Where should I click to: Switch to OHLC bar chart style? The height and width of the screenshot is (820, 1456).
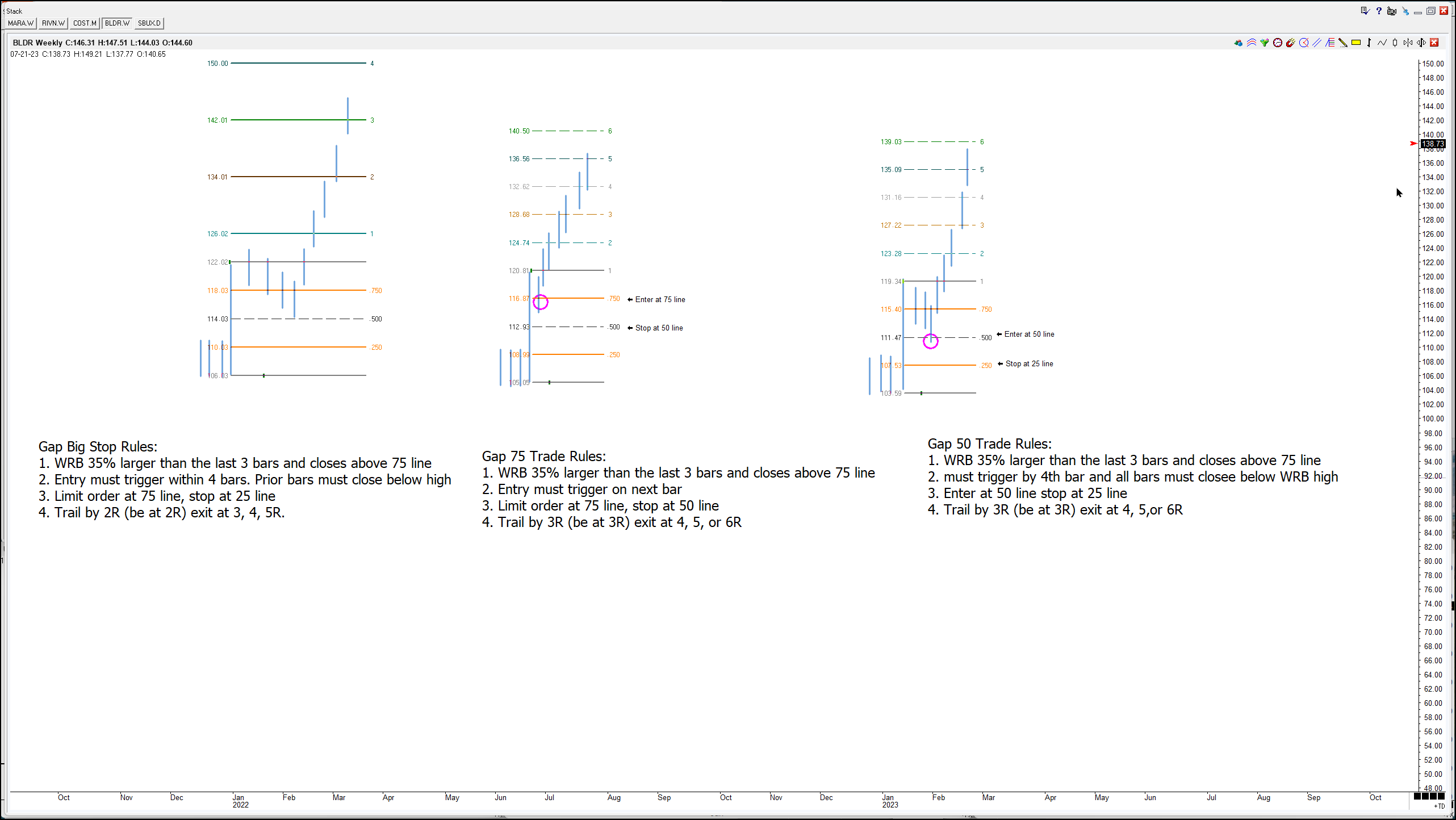tap(1369, 43)
